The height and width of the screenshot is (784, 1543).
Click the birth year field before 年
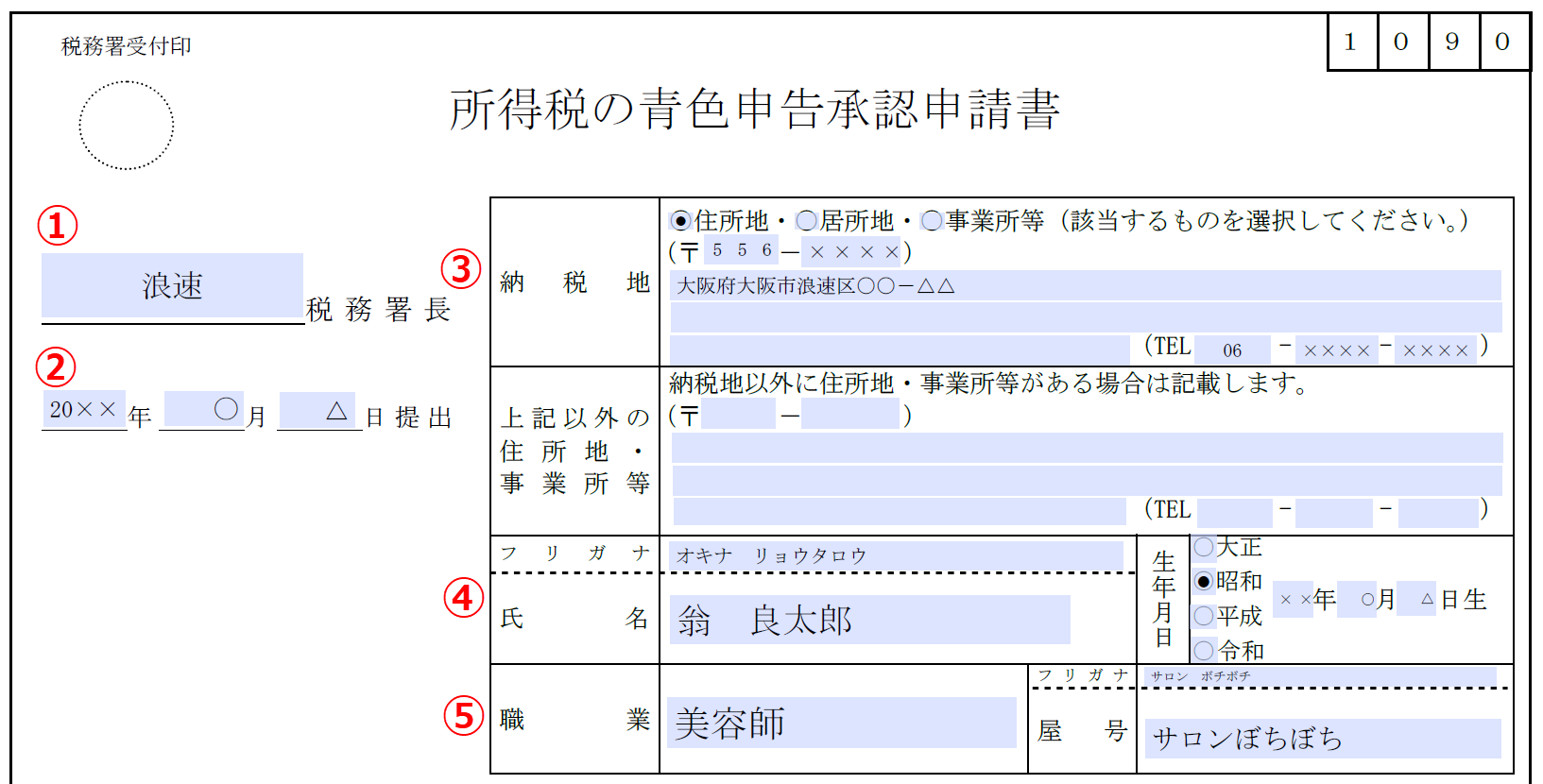point(1293,599)
